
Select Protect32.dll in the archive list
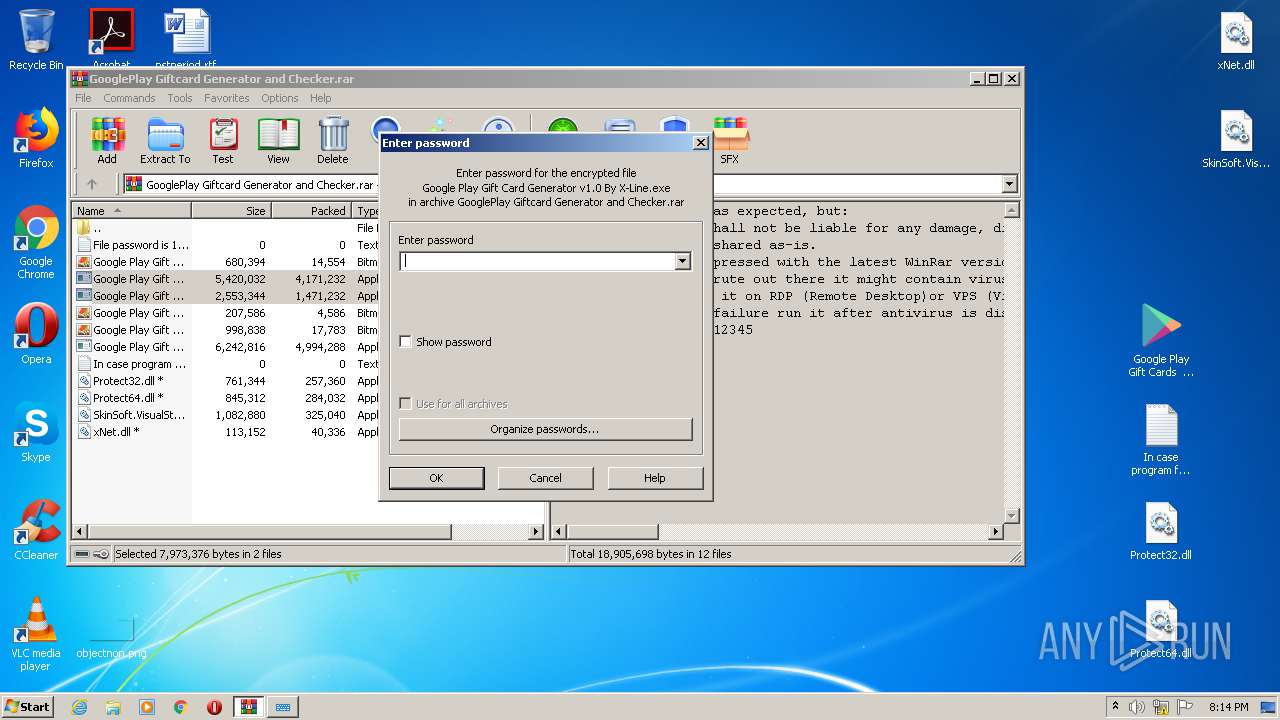click(225, 381)
